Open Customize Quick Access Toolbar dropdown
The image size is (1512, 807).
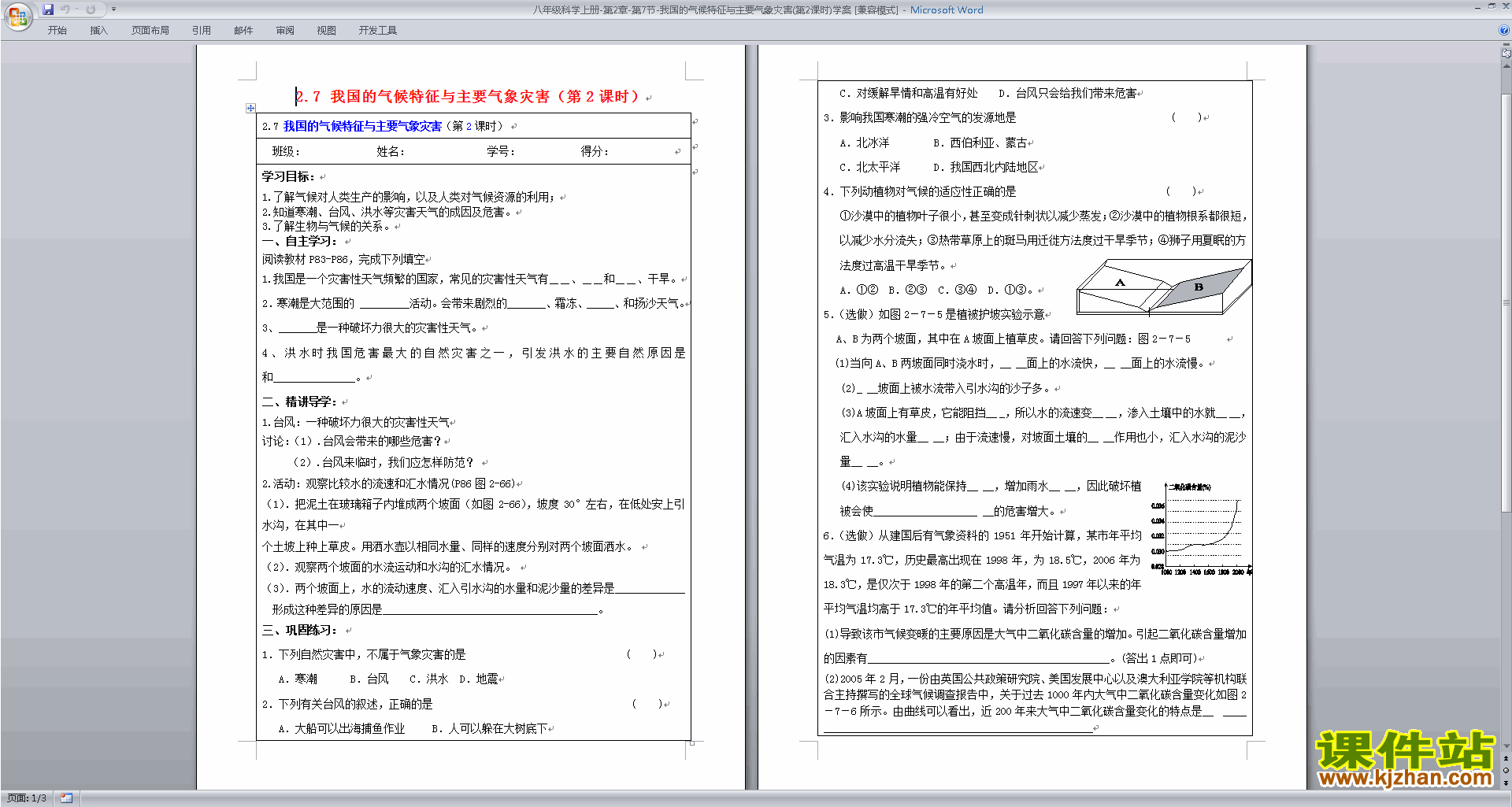click(113, 9)
